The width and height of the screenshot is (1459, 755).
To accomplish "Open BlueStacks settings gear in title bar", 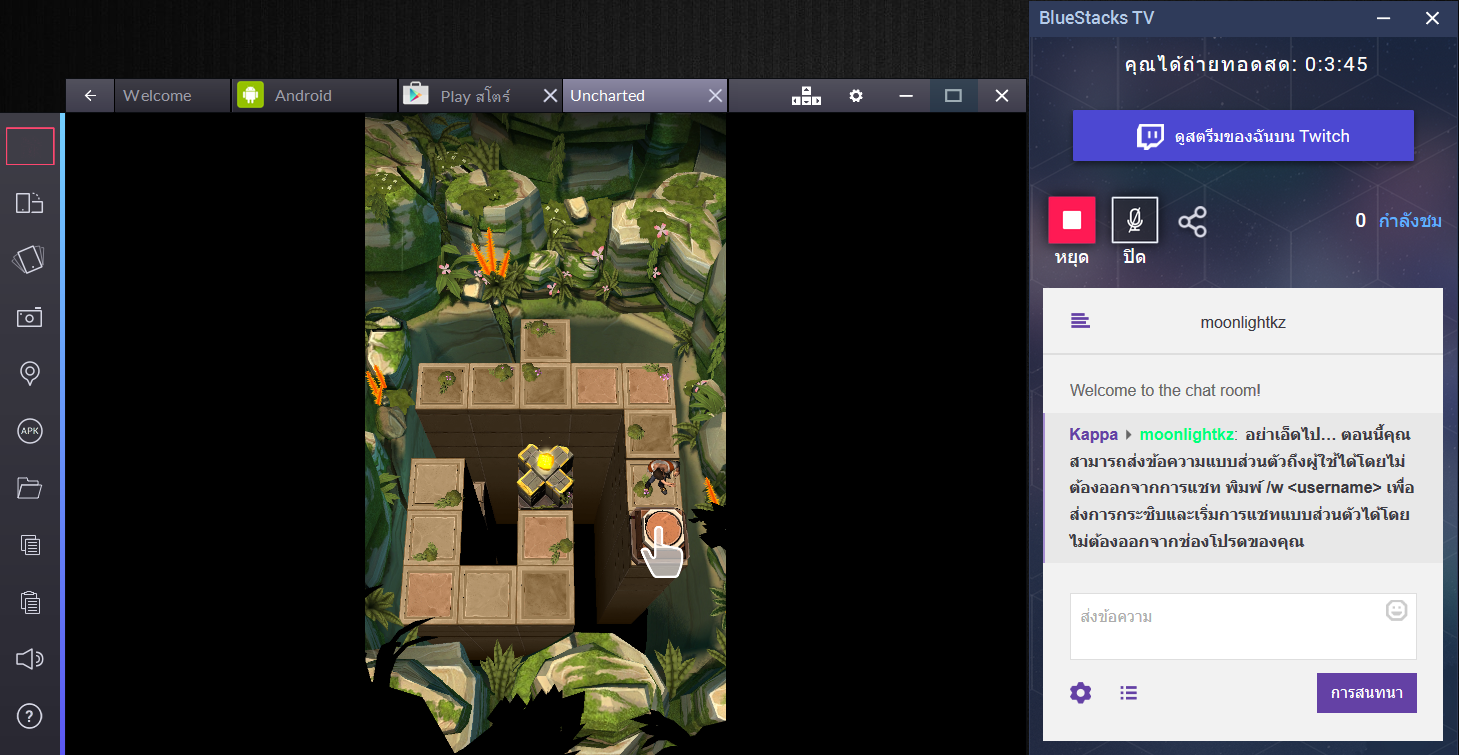I will tap(856, 96).
